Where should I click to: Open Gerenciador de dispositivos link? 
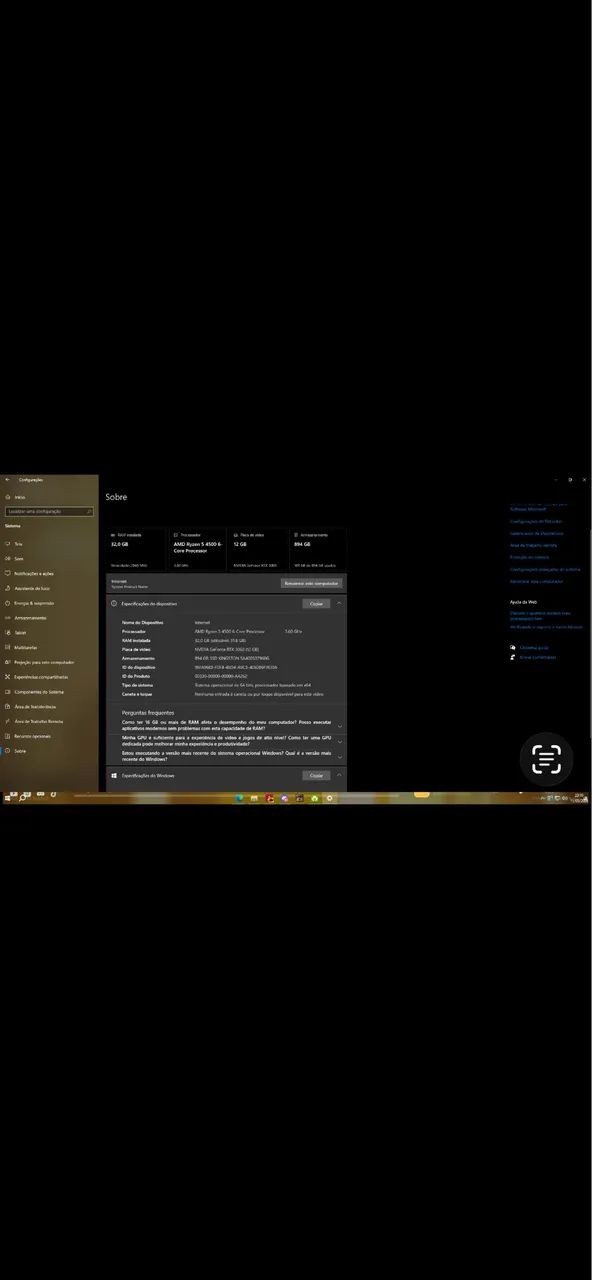(x=536, y=533)
